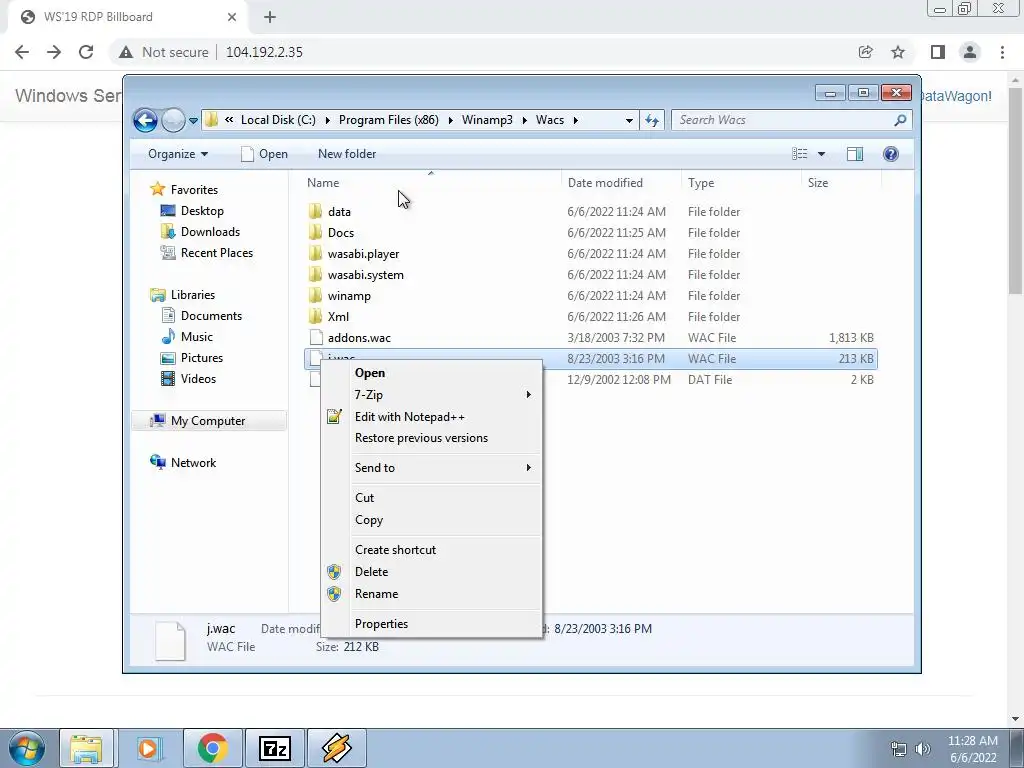
Task: Select Libraries in navigation pane
Action: coord(193,295)
